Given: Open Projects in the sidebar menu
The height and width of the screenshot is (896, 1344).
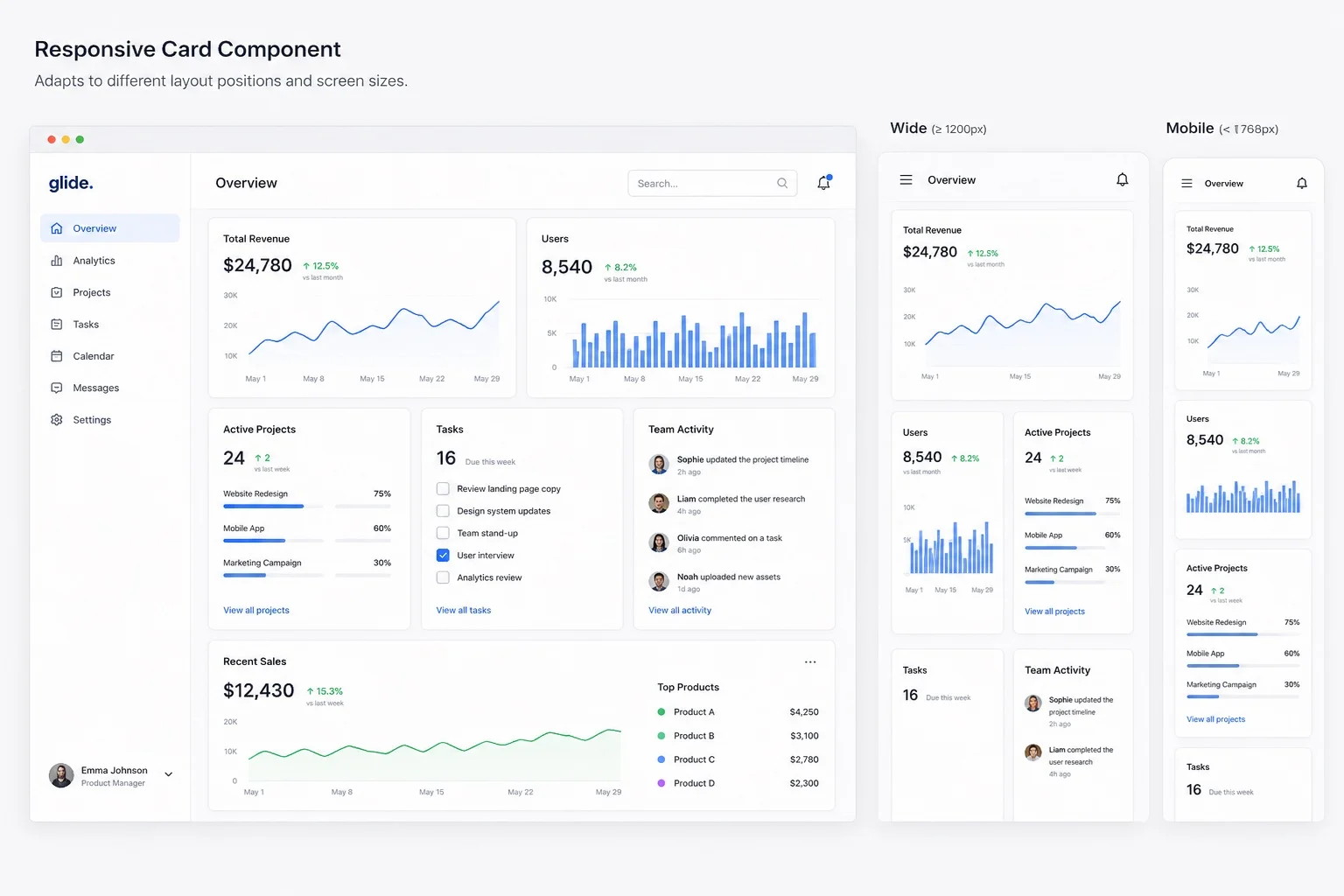Looking at the screenshot, I should [x=110, y=292].
